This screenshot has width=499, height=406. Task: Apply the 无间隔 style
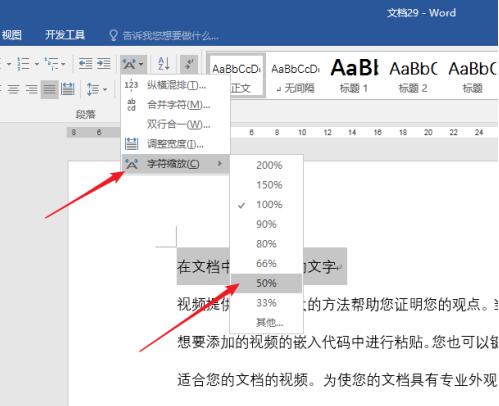[x=296, y=77]
